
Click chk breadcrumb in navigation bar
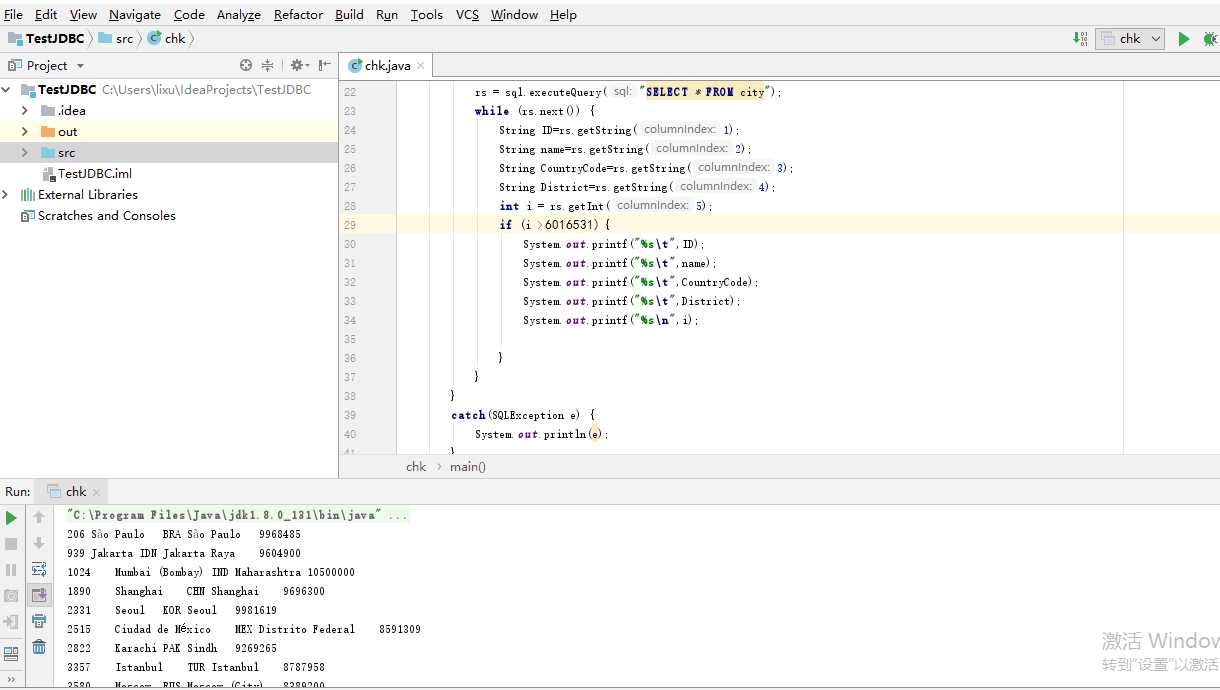(166, 38)
